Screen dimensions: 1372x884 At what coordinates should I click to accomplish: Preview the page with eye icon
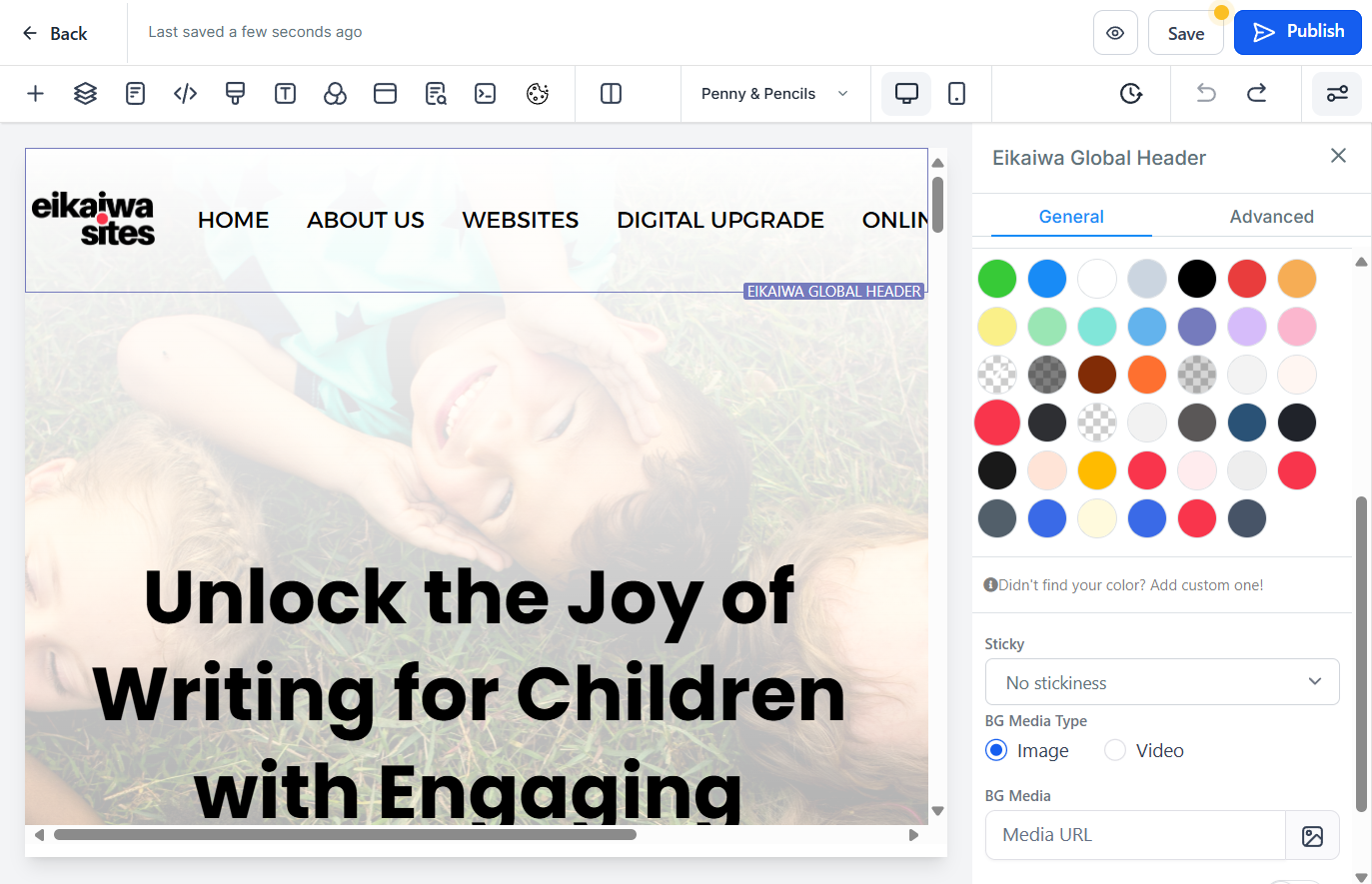(1115, 33)
